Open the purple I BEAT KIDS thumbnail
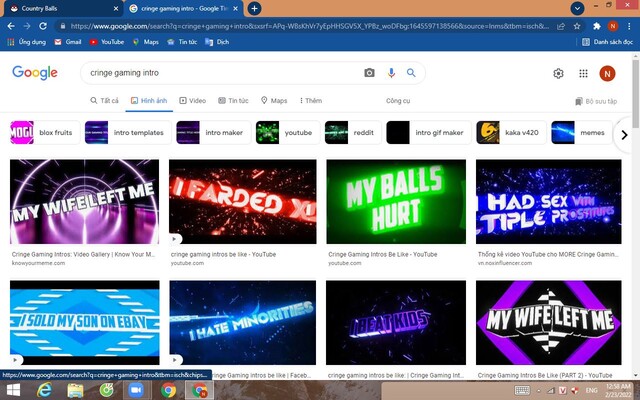640x400 pixels. point(396,322)
